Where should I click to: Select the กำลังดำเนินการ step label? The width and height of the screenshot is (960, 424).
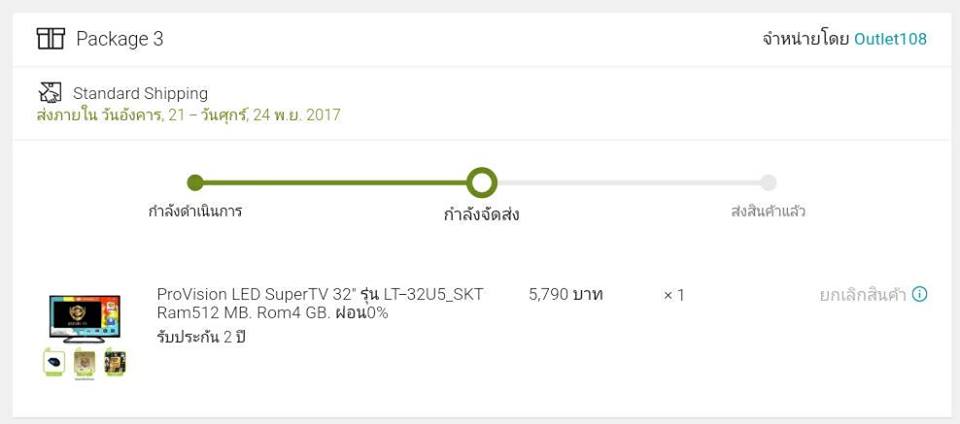point(195,211)
